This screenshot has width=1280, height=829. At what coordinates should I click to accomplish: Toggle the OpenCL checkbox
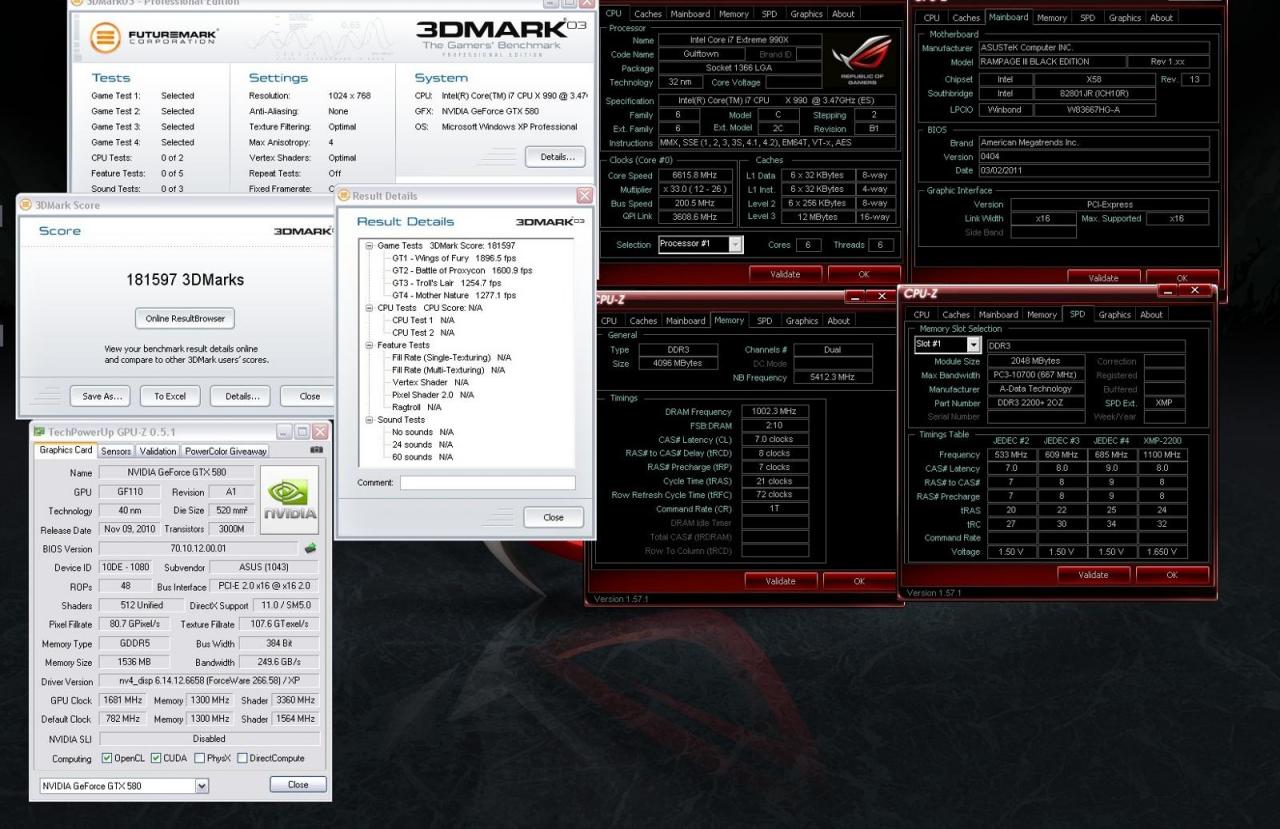107,758
